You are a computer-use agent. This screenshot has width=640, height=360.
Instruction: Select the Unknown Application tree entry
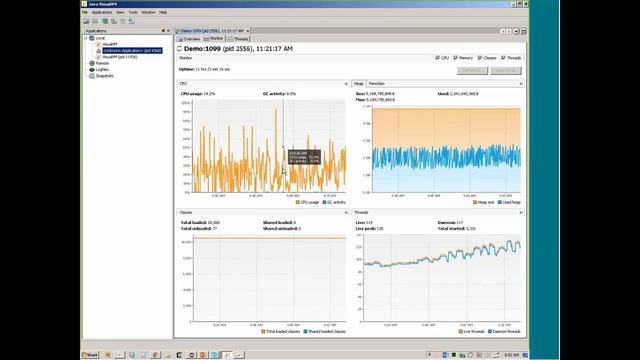[132, 51]
